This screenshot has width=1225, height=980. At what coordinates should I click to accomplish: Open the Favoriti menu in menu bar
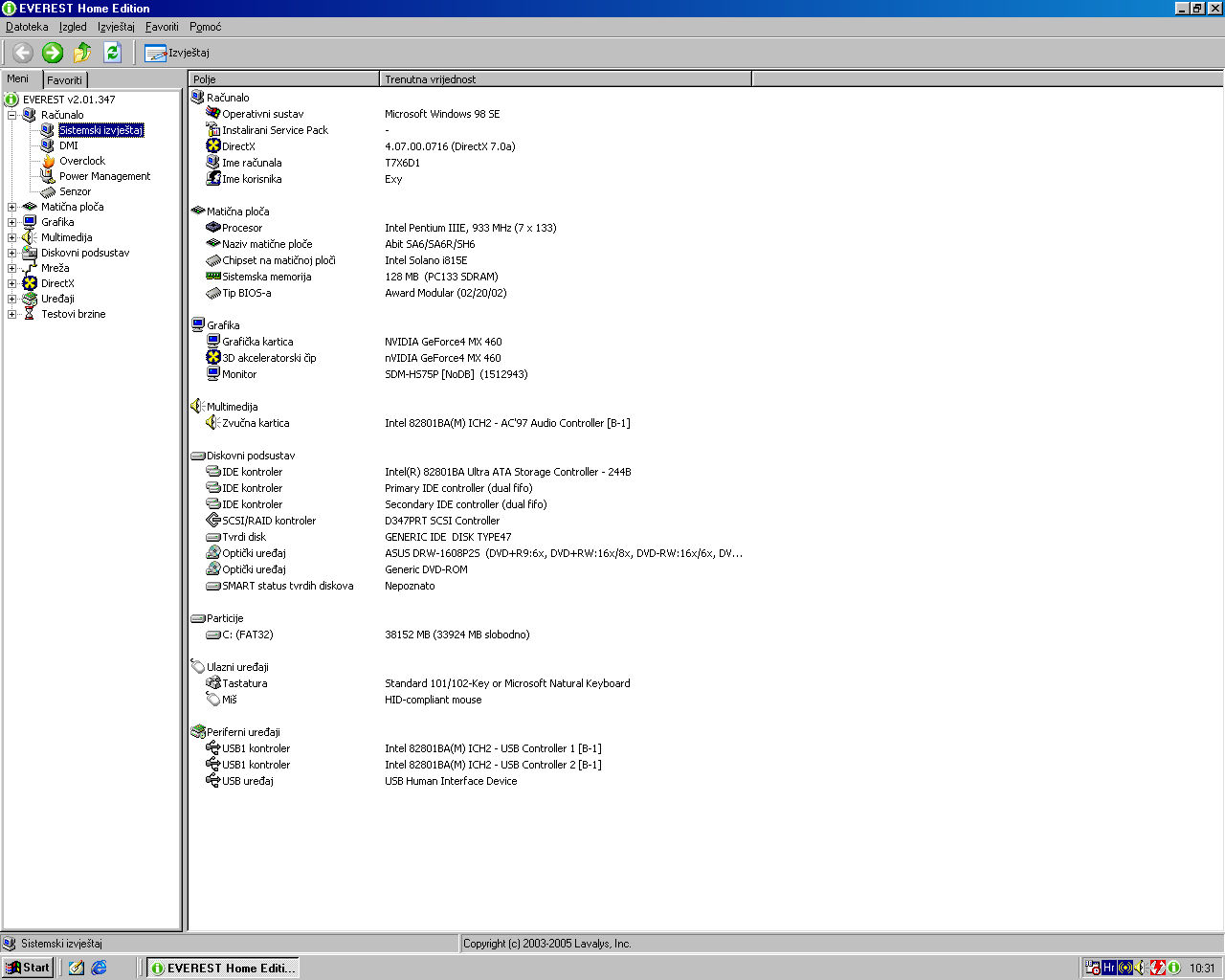point(162,27)
